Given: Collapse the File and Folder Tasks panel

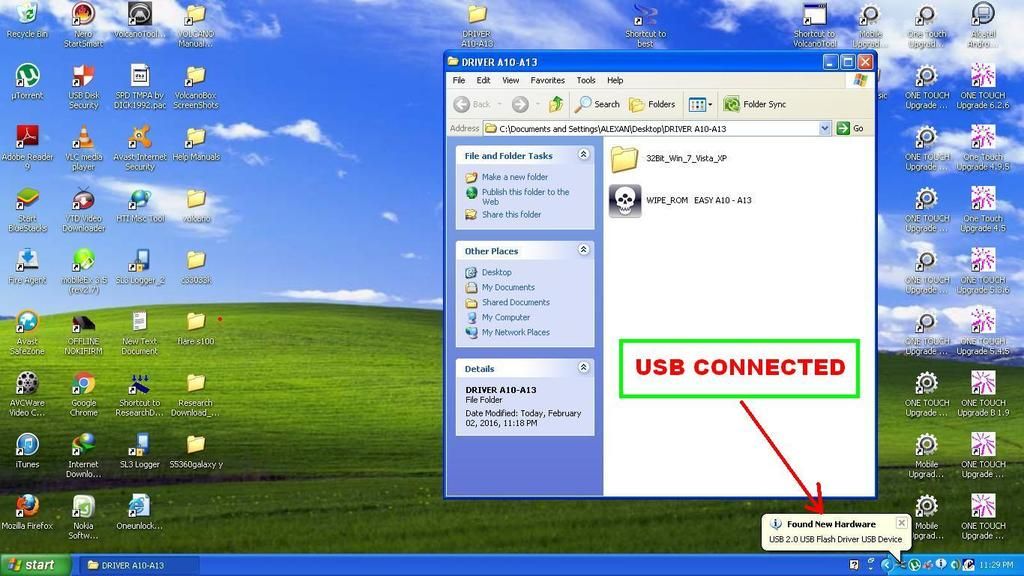Looking at the screenshot, I should pos(583,156).
